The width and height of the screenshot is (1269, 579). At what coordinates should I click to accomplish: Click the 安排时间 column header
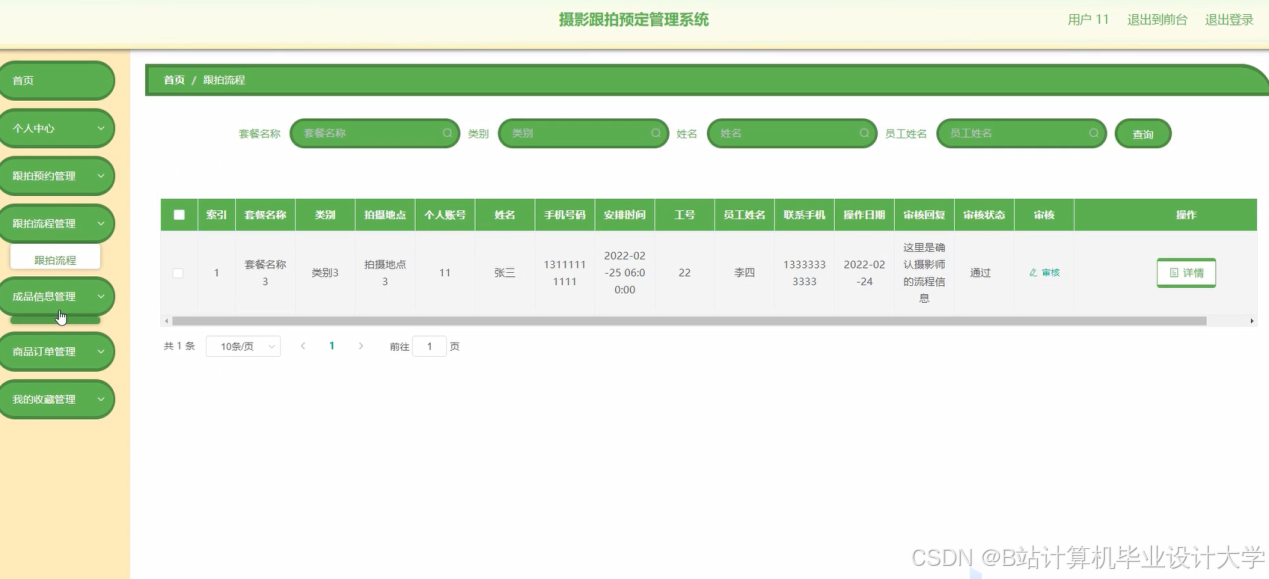tap(625, 215)
